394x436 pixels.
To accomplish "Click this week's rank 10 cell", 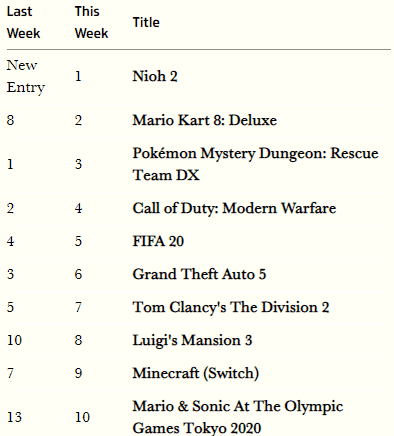I will [x=82, y=417].
